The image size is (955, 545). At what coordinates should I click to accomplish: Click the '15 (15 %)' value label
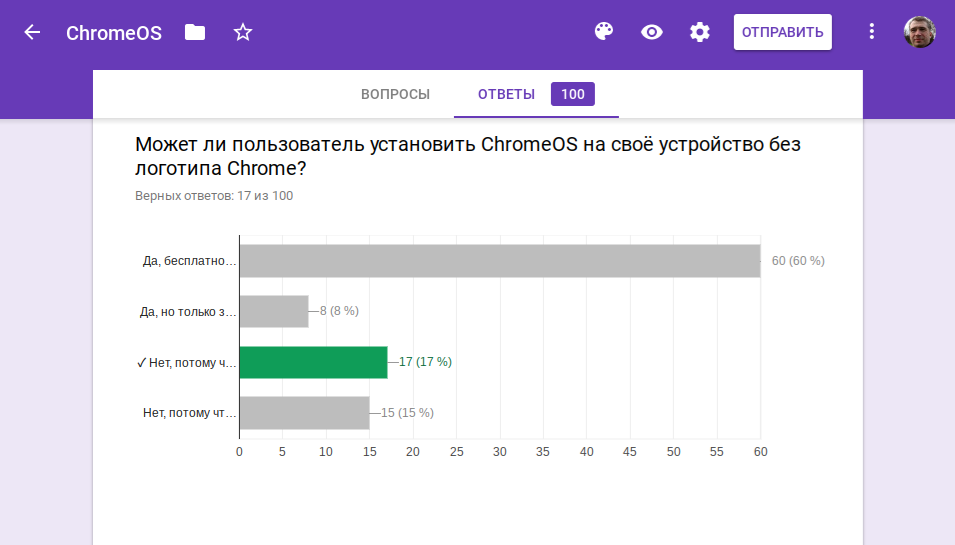tap(407, 413)
